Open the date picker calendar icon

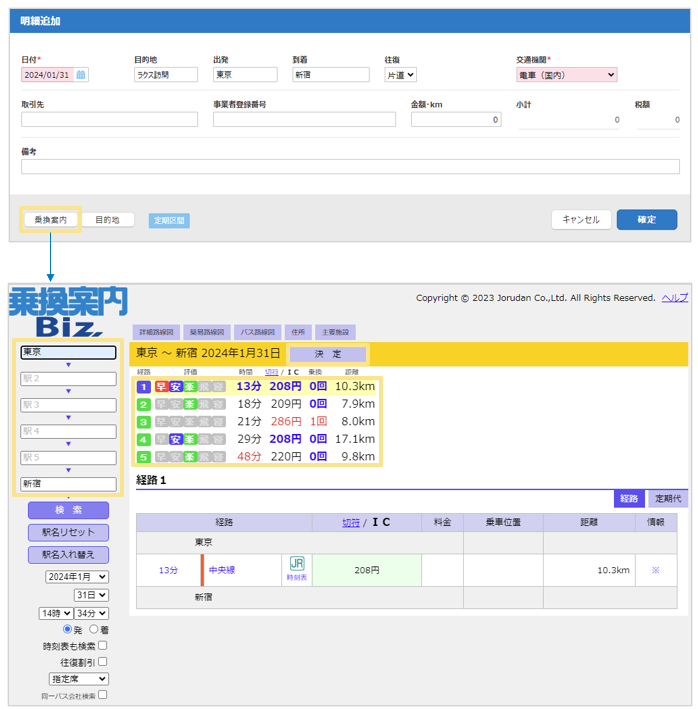81,74
